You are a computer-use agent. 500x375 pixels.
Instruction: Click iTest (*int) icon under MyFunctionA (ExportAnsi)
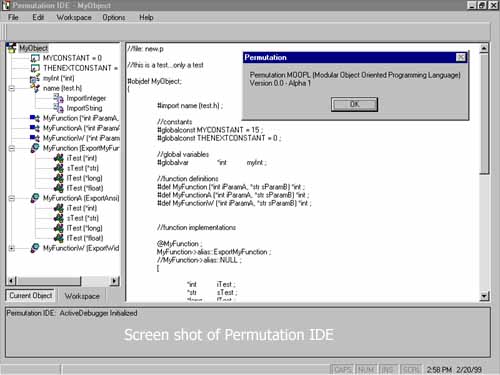[x=59, y=208]
